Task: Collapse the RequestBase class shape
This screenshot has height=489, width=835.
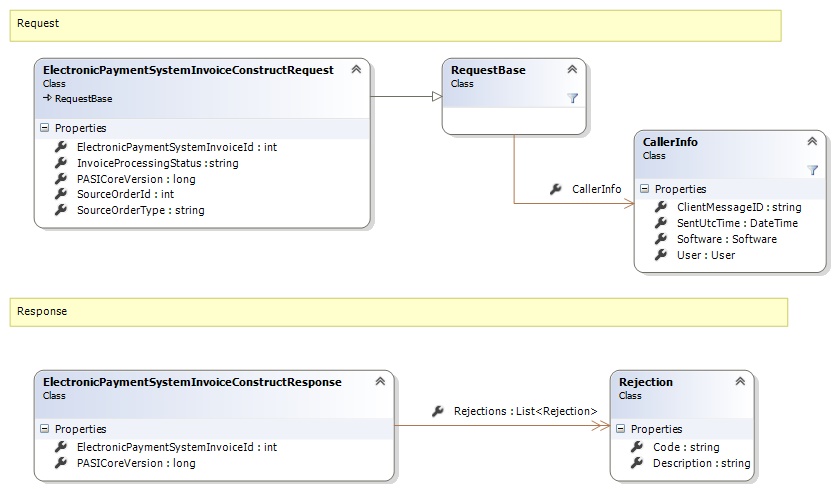Action: 572,70
